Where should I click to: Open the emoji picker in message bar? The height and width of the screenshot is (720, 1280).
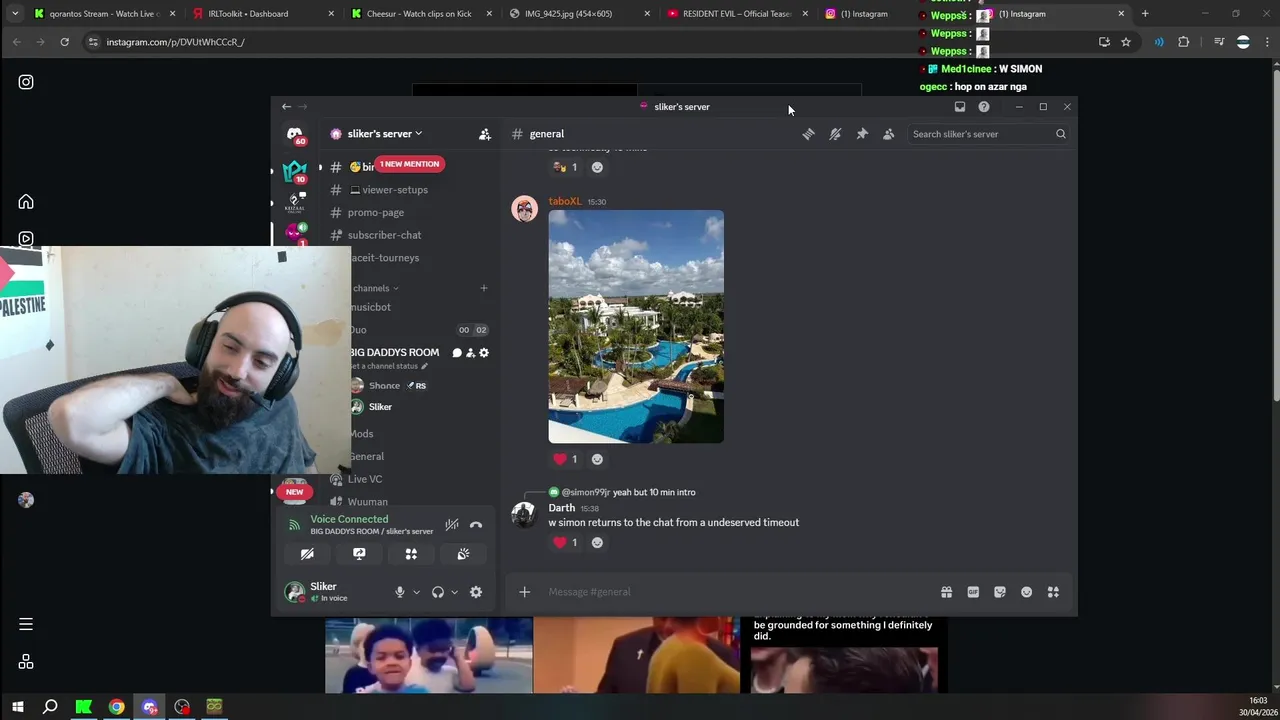click(1026, 592)
